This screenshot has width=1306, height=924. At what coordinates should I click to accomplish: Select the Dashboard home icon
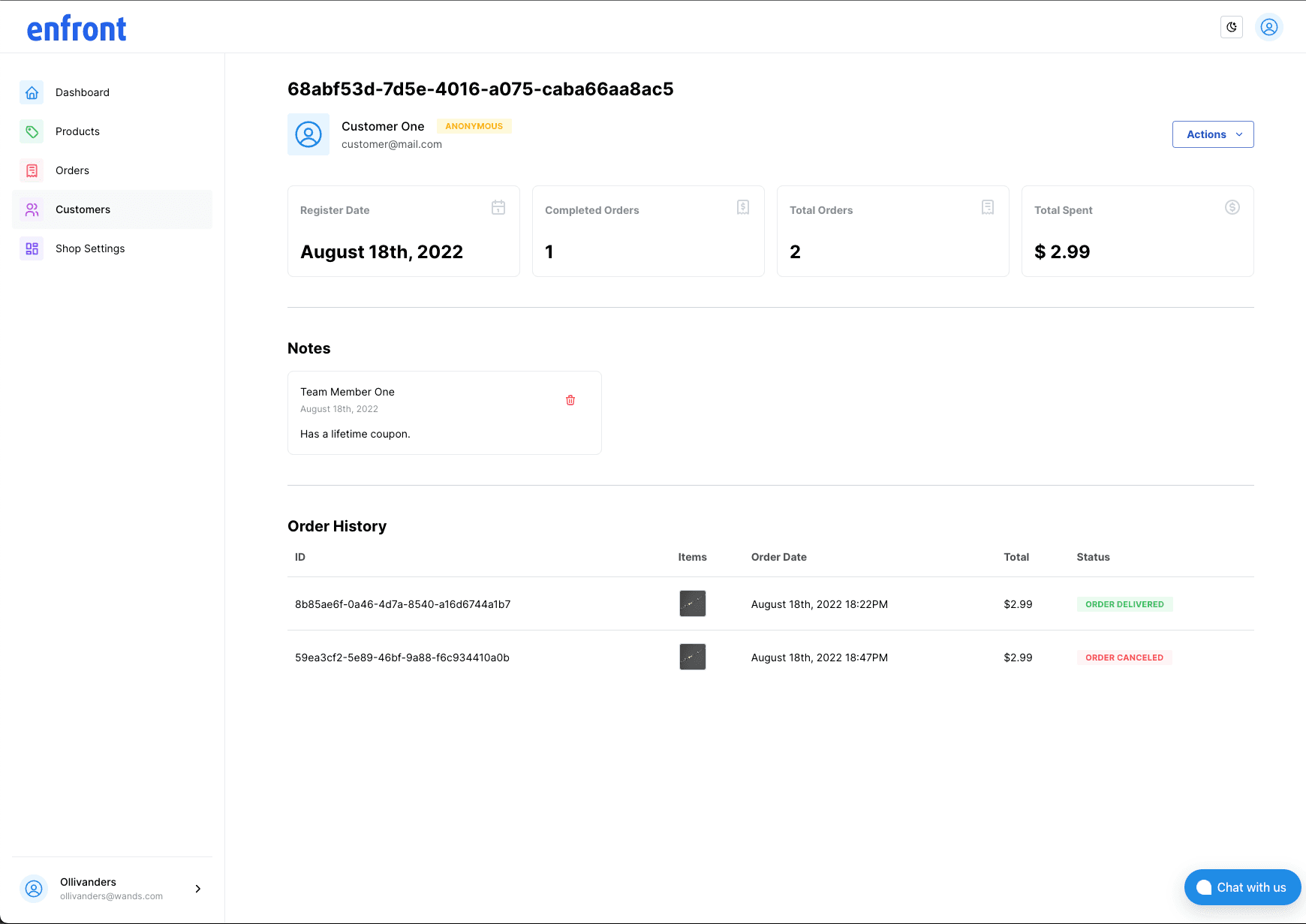pyautogui.click(x=32, y=92)
